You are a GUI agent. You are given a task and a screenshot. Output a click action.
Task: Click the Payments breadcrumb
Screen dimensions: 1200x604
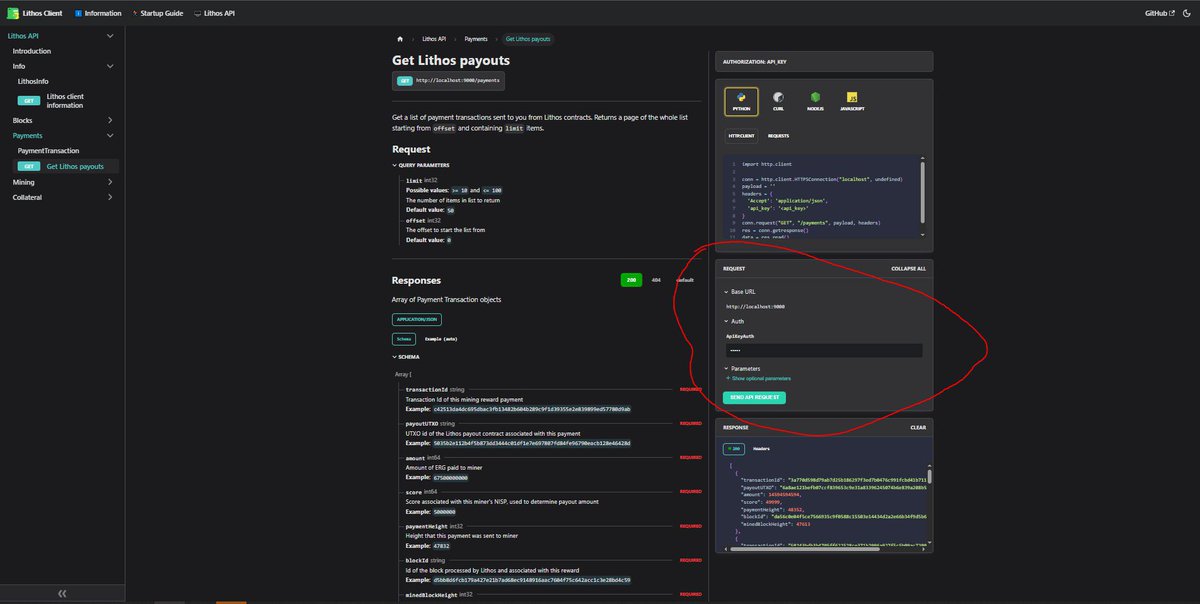coord(476,39)
